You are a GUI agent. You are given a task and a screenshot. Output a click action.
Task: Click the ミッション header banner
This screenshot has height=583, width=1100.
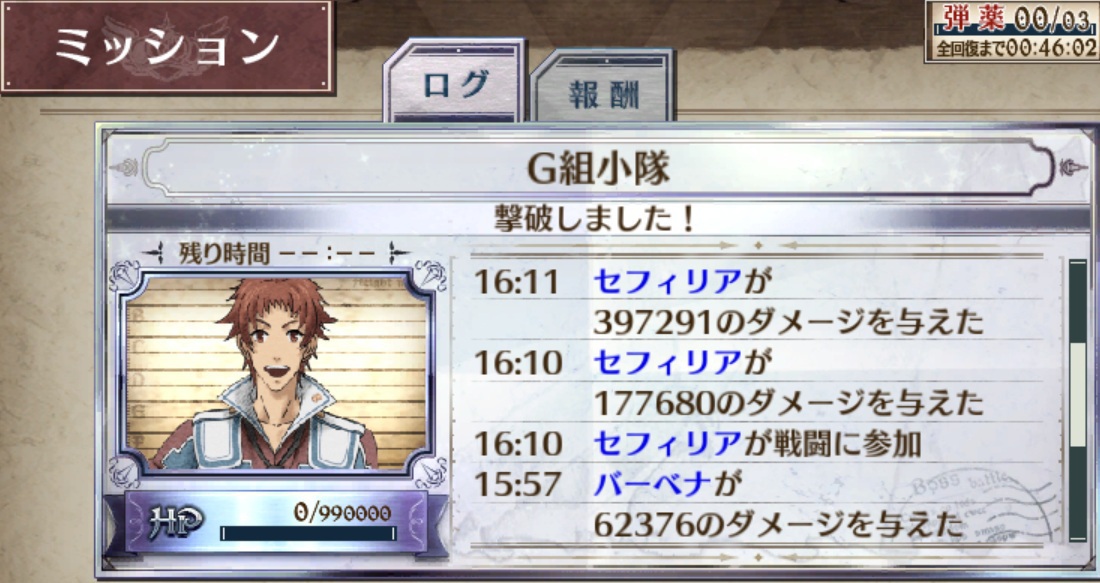[x=168, y=46]
